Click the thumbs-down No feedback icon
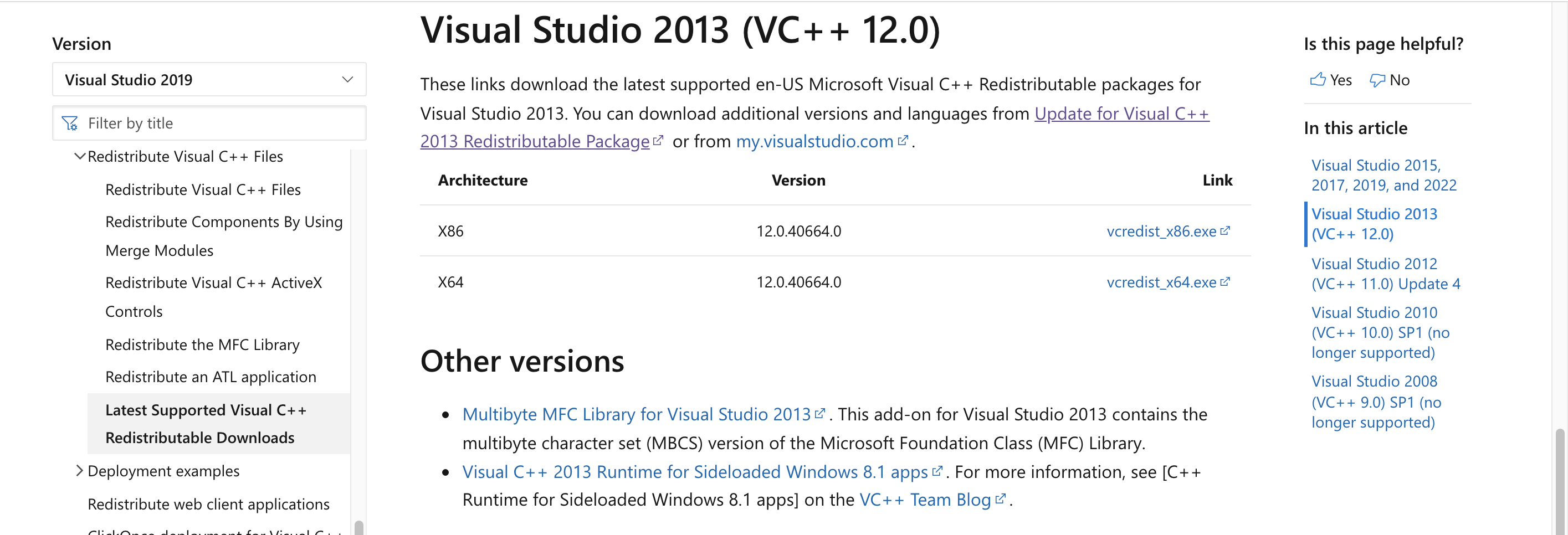 click(x=1377, y=80)
